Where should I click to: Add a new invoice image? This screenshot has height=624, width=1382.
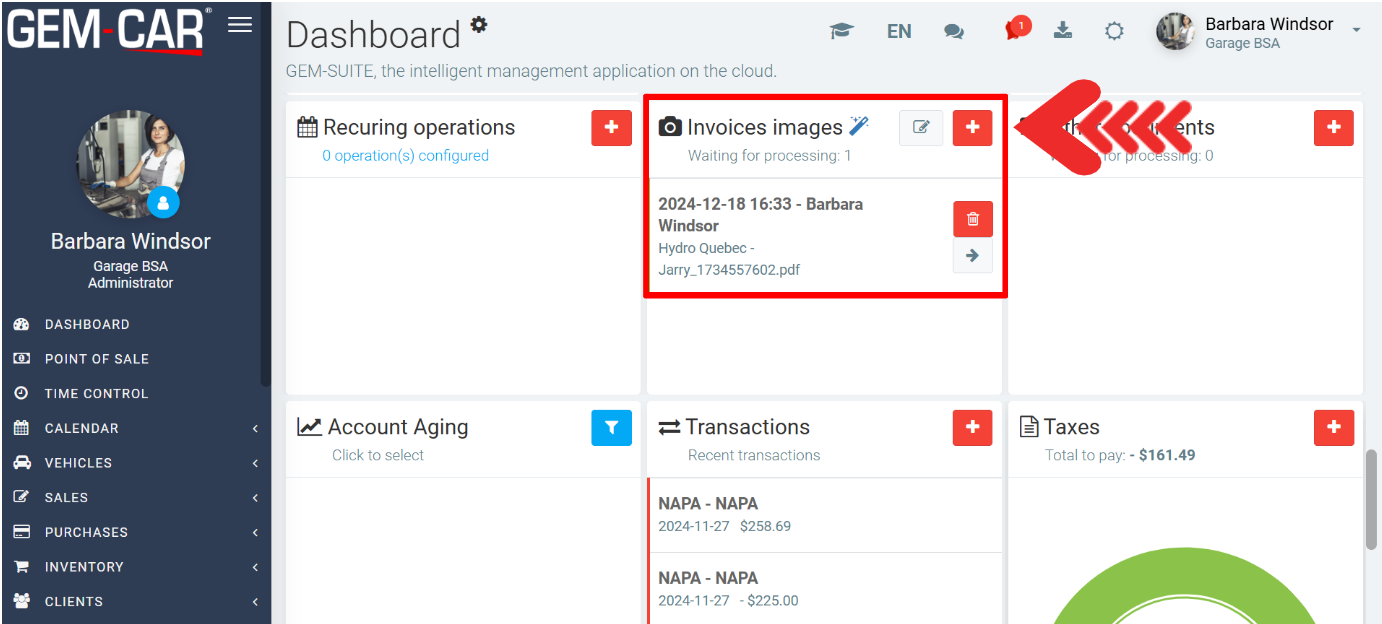pyautogui.click(x=972, y=128)
